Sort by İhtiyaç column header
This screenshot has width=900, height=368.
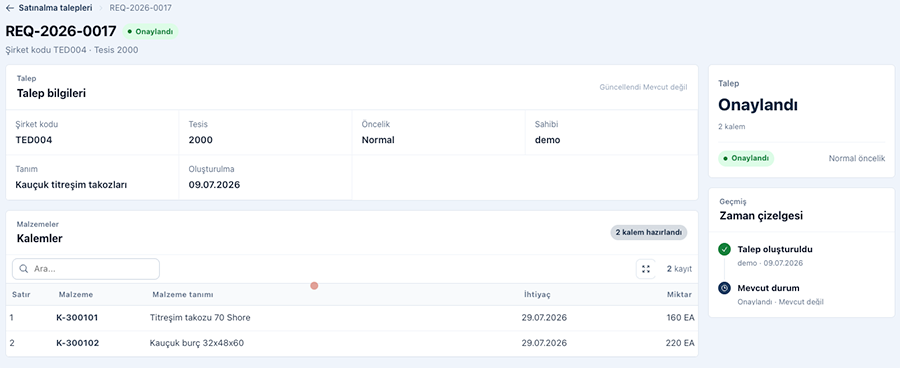537,295
